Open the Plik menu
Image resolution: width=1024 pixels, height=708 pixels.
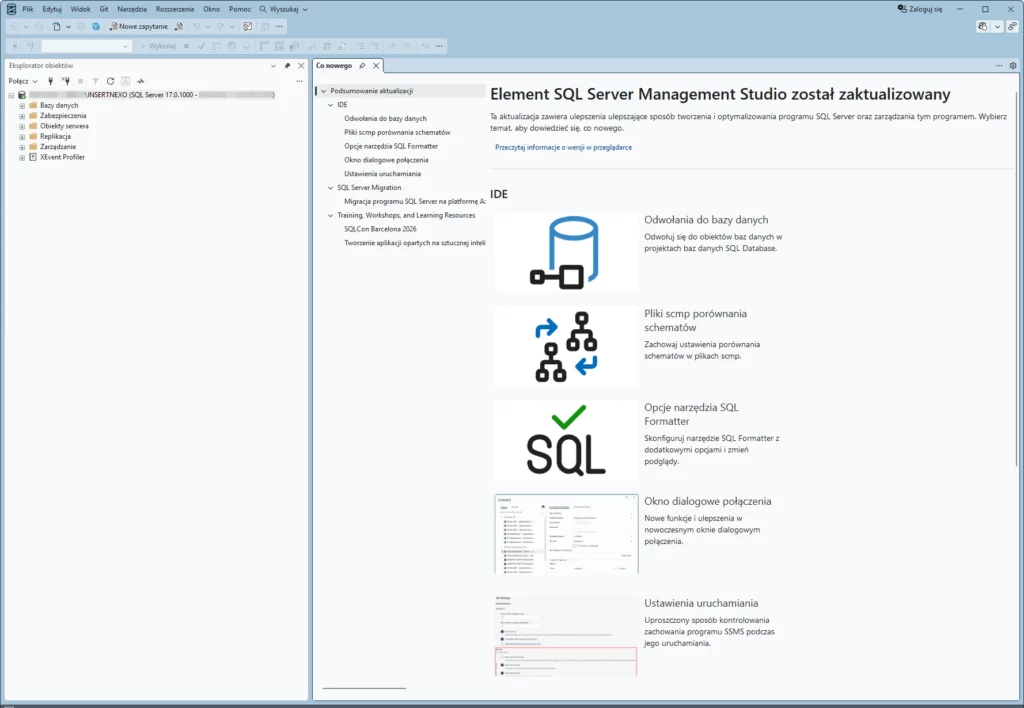[x=27, y=9]
